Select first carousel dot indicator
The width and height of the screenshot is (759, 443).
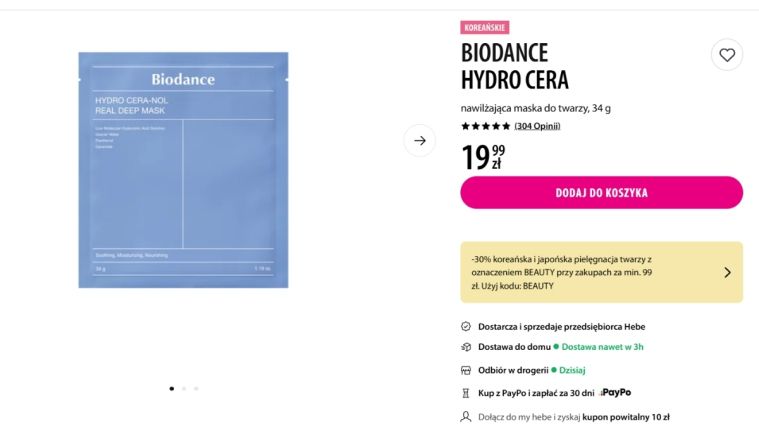tap(172, 388)
